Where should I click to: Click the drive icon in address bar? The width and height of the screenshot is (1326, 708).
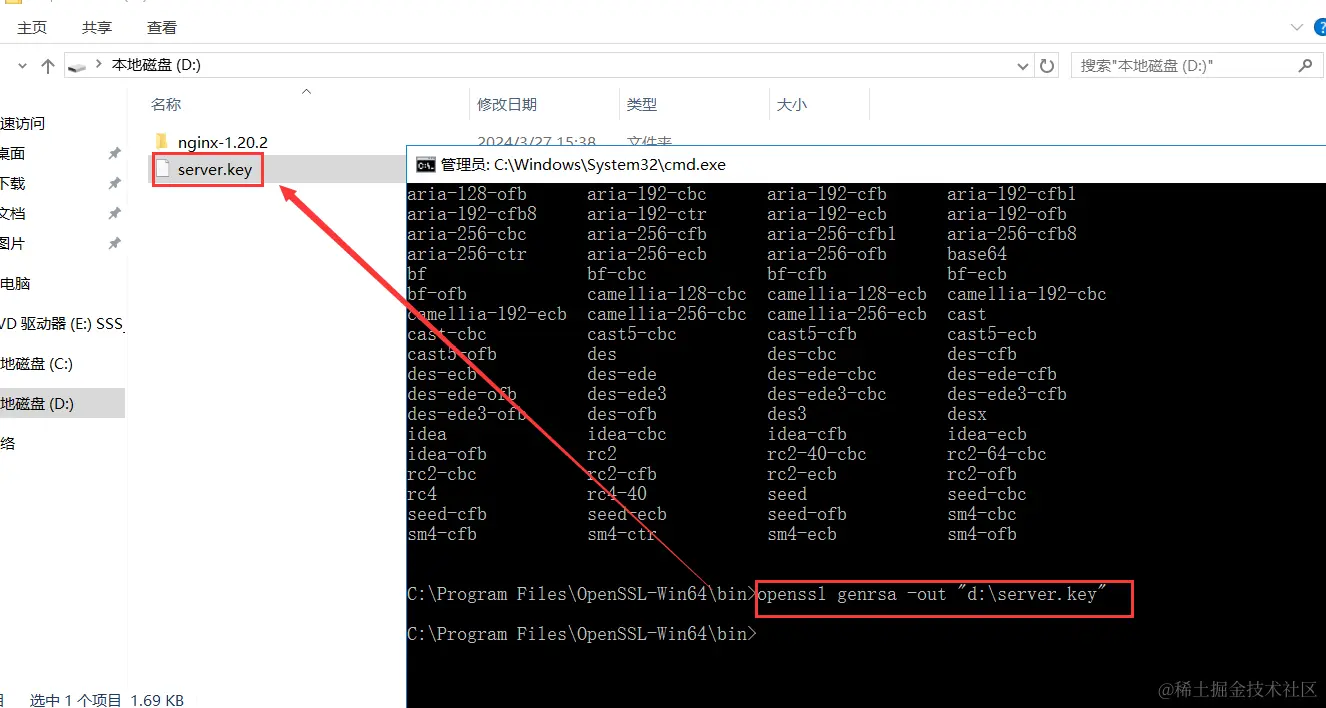(x=77, y=66)
